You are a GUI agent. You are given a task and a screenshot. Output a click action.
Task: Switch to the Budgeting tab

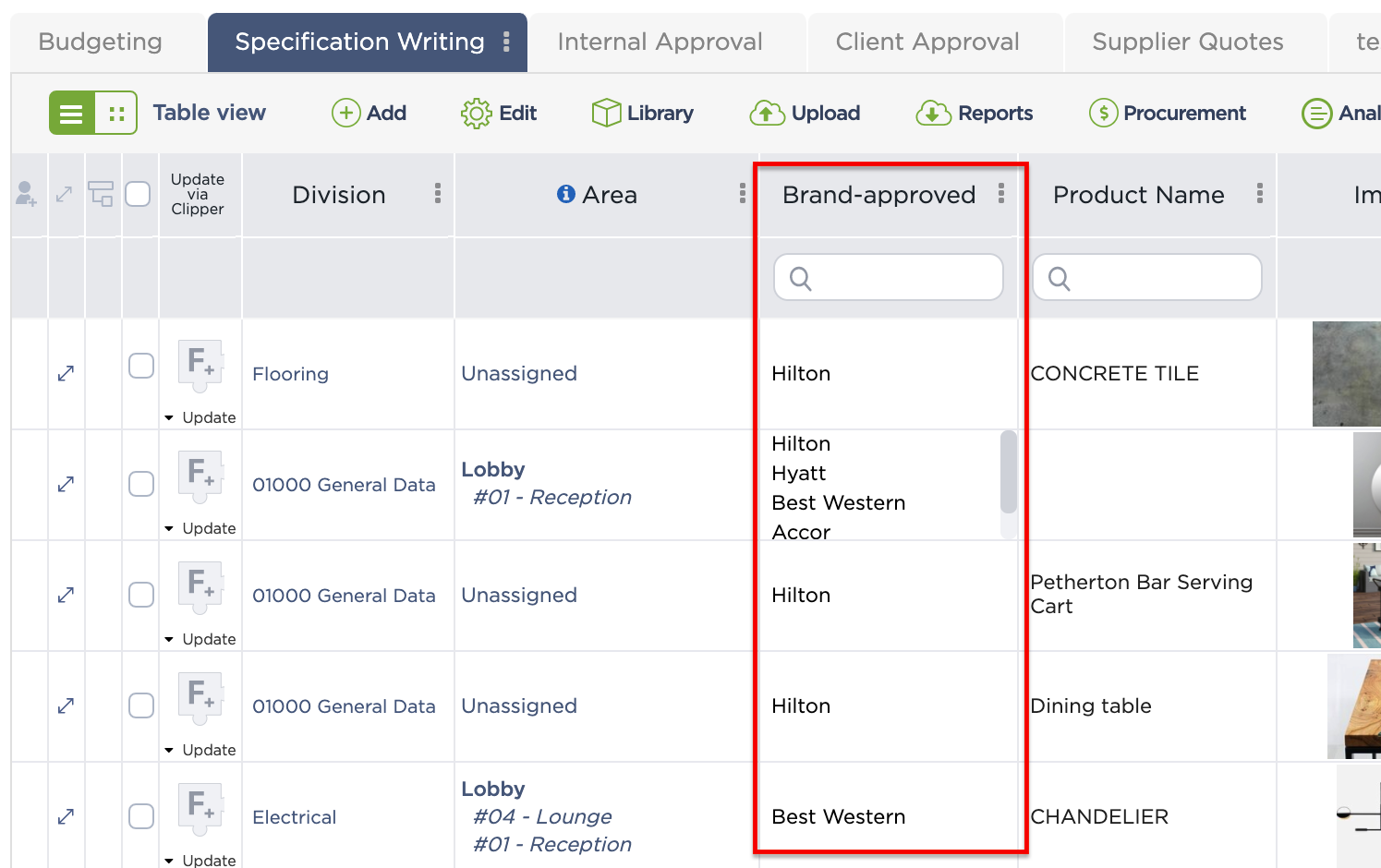pyautogui.click(x=99, y=42)
